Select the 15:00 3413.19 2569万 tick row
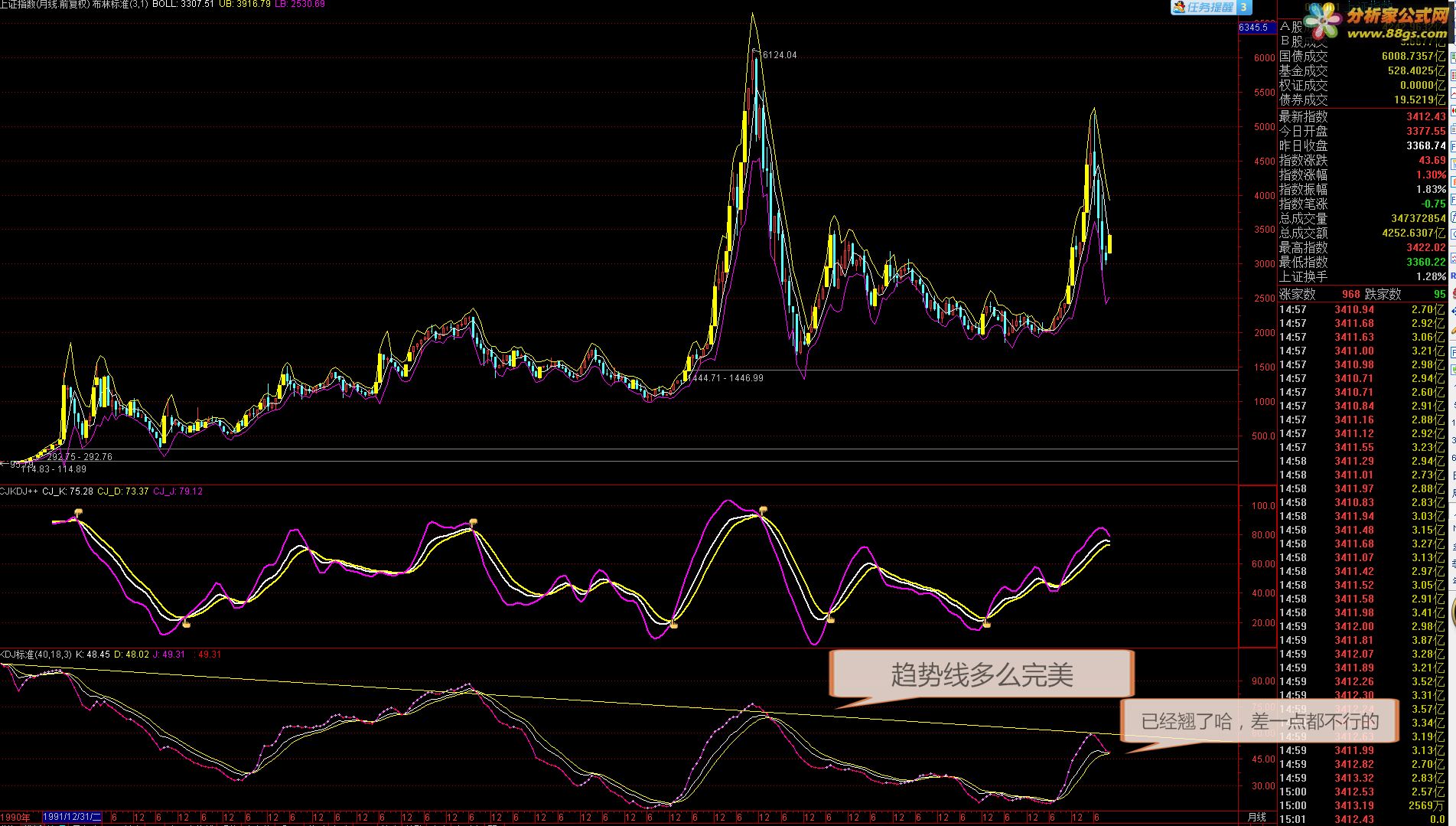Image resolution: width=1456 pixels, height=826 pixels. point(1363,805)
